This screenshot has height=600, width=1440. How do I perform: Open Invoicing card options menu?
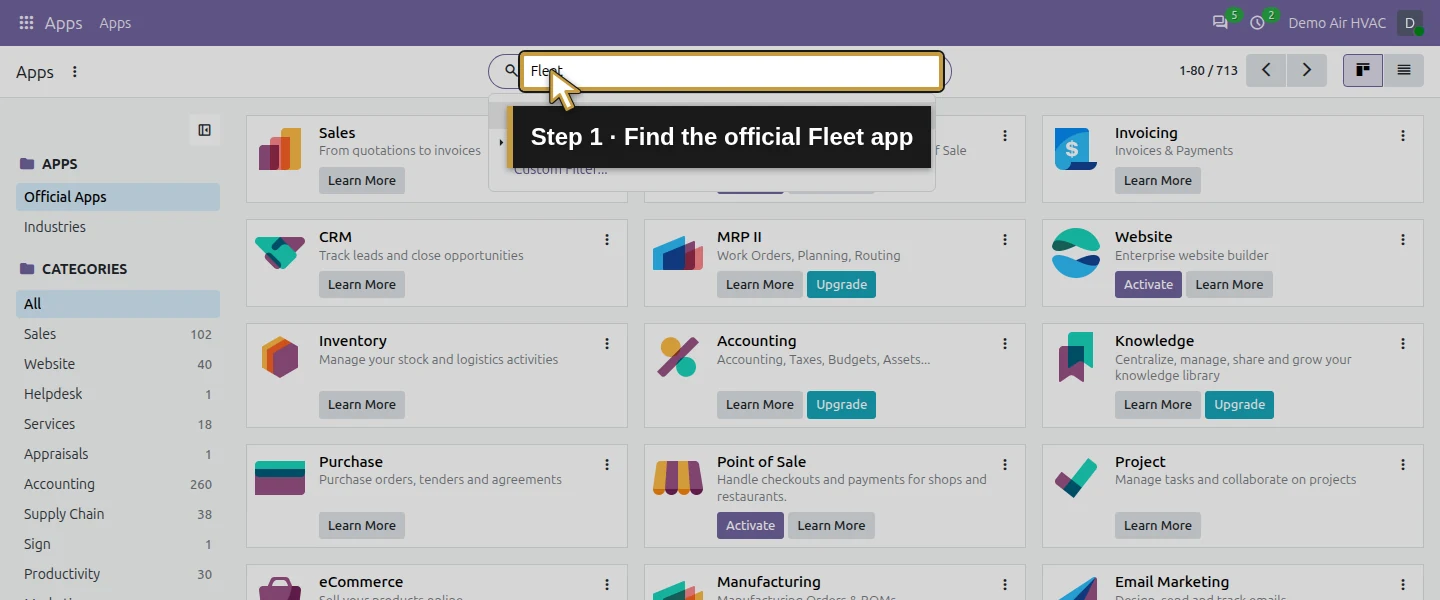(x=1403, y=136)
